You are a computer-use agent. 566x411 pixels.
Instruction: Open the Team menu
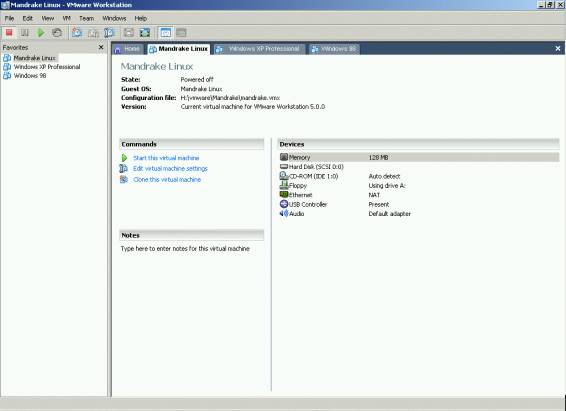coord(86,18)
